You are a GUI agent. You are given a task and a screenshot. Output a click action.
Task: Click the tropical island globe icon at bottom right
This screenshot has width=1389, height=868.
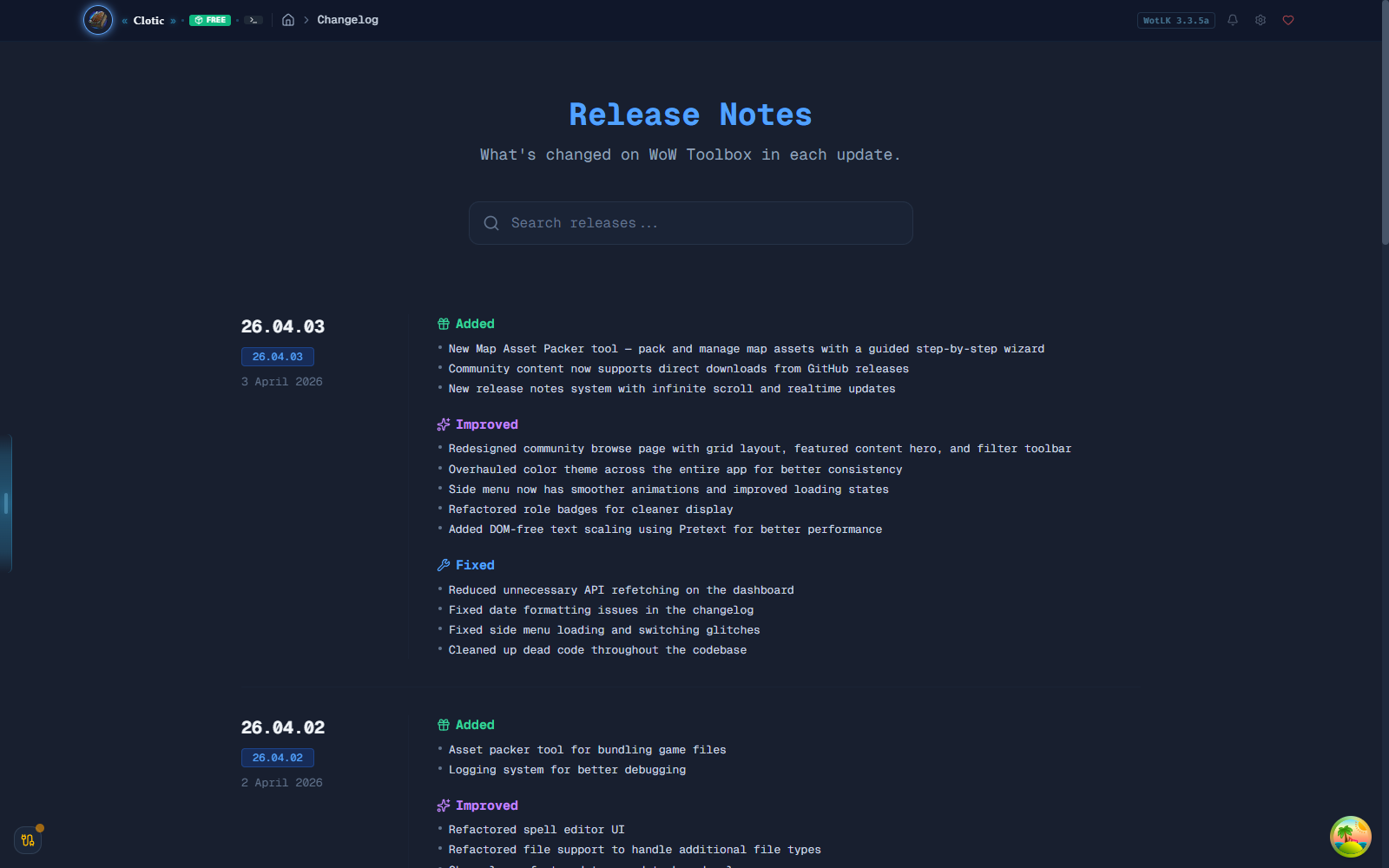pyautogui.click(x=1351, y=836)
